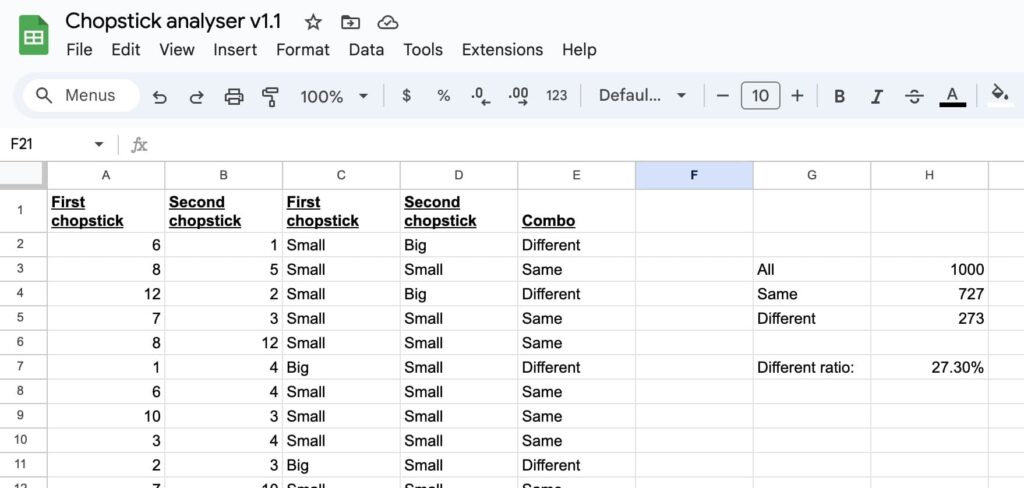Increase font size with plus button
This screenshot has width=1024, height=488.
coord(797,96)
